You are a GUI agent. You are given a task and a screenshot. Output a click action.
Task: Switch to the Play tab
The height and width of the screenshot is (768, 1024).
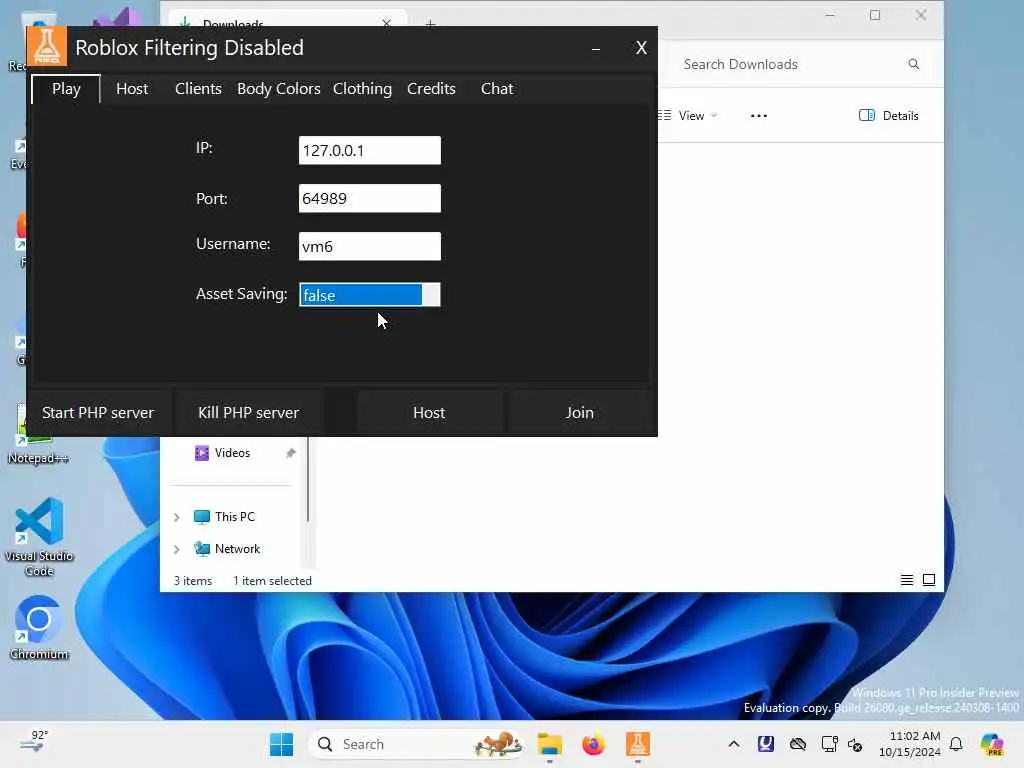pyautogui.click(x=66, y=89)
